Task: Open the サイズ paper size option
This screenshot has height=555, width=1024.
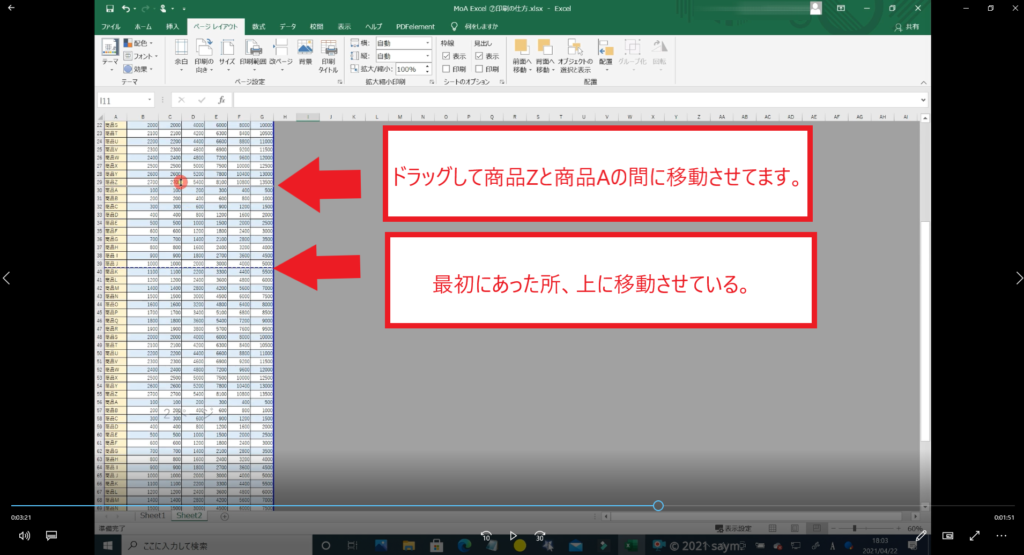Action: click(227, 54)
